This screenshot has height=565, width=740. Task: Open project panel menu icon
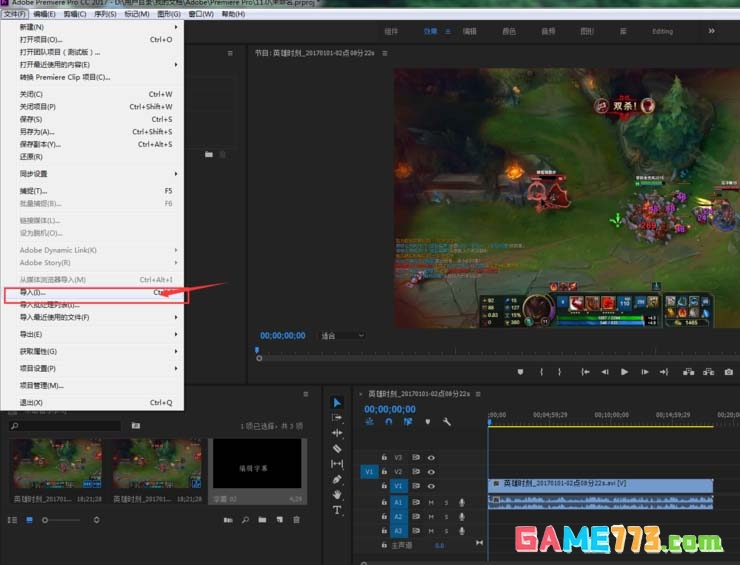pos(306,394)
